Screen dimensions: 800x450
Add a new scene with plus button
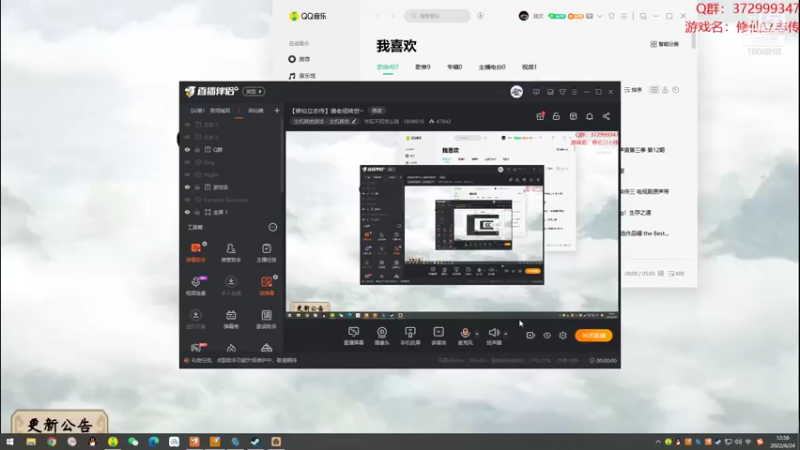277,110
